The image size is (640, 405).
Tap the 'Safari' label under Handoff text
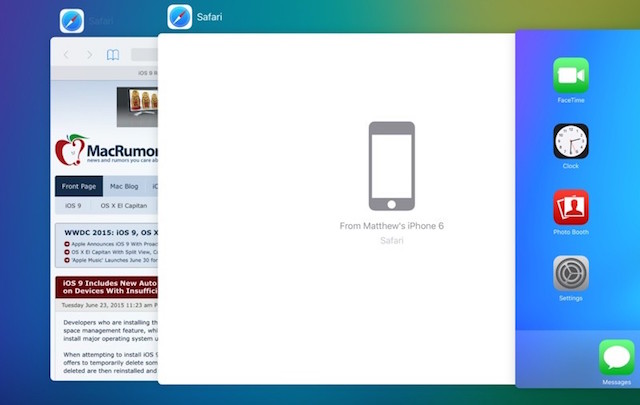(x=392, y=240)
